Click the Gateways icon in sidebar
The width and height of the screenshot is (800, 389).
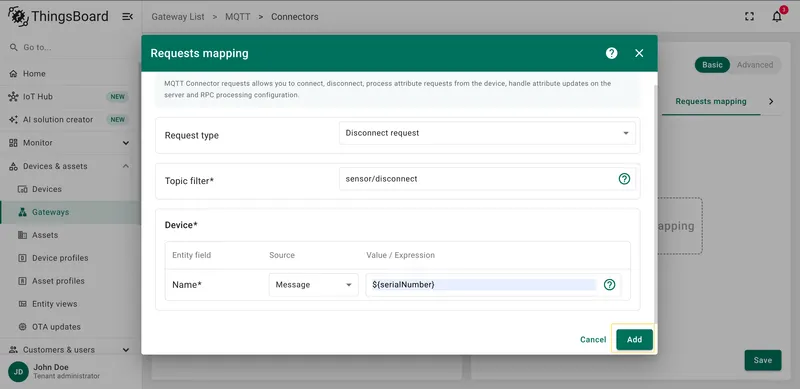pos(22,212)
